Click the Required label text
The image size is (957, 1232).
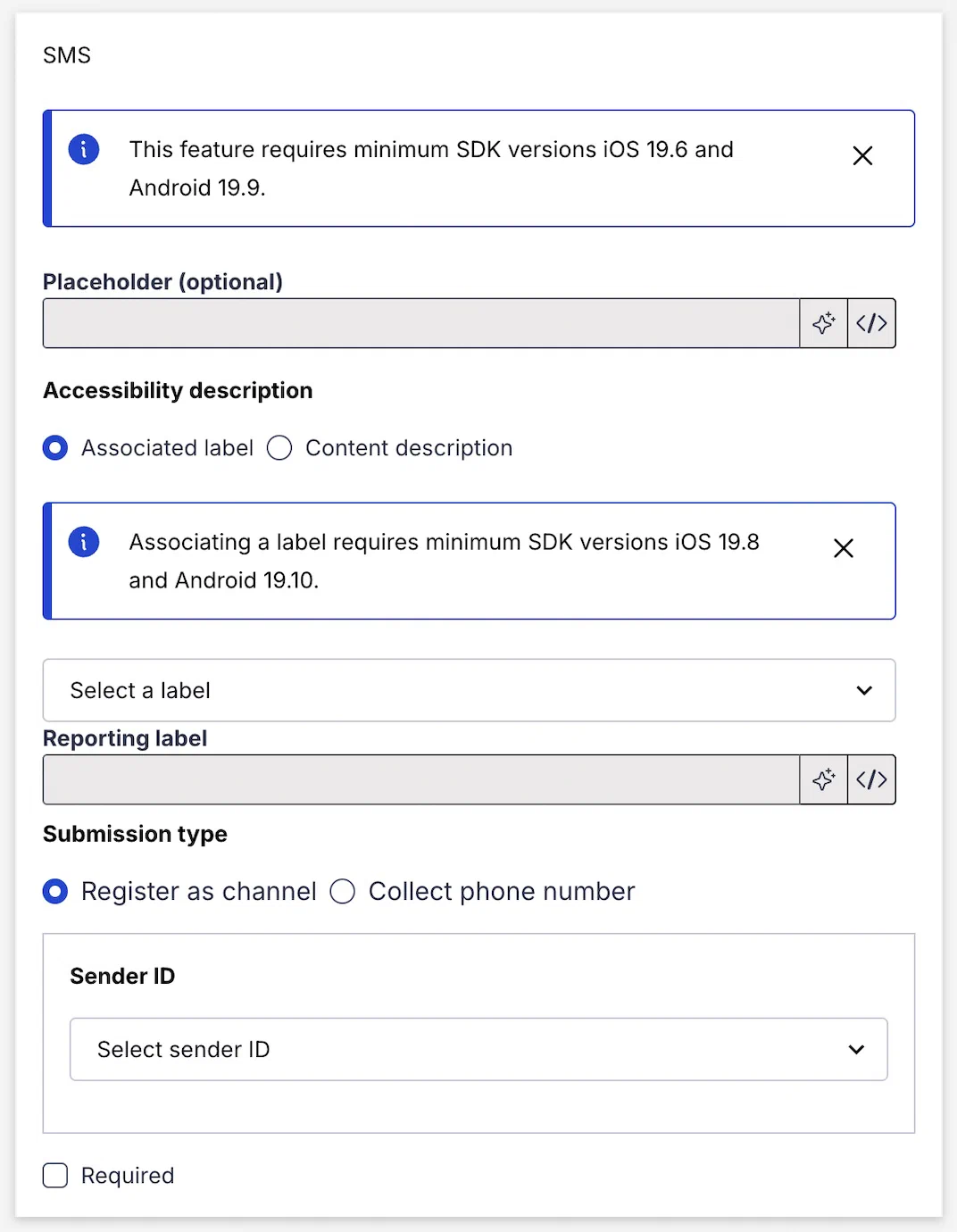[128, 1176]
